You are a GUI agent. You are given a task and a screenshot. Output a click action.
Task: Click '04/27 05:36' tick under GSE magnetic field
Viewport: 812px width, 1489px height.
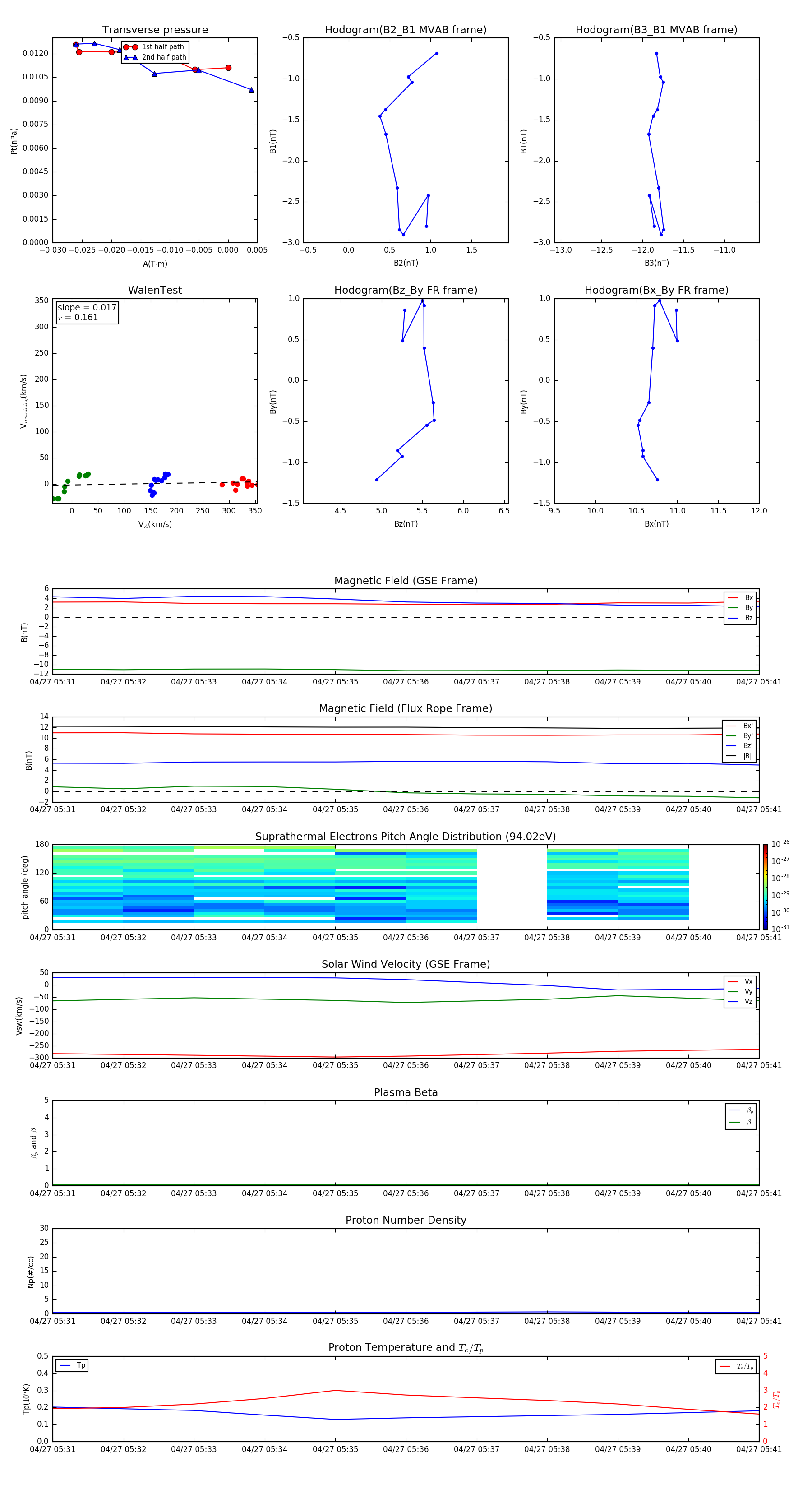point(406,682)
